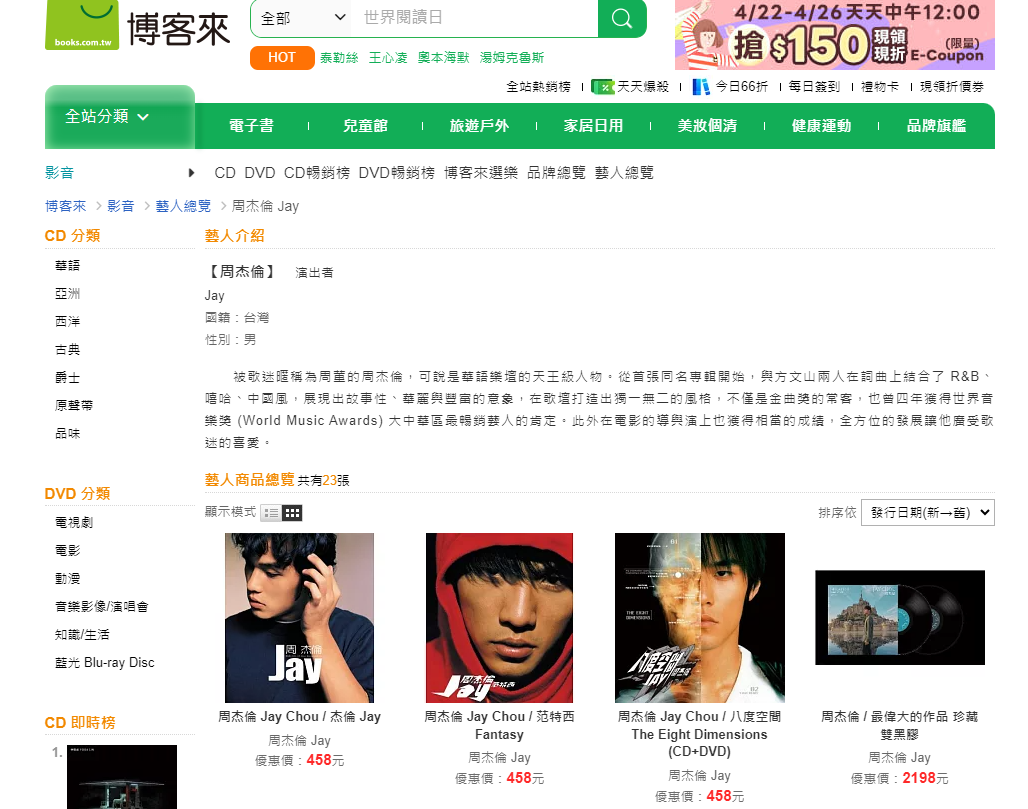Select 原聲帶 under CD 分類

pos(74,405)
